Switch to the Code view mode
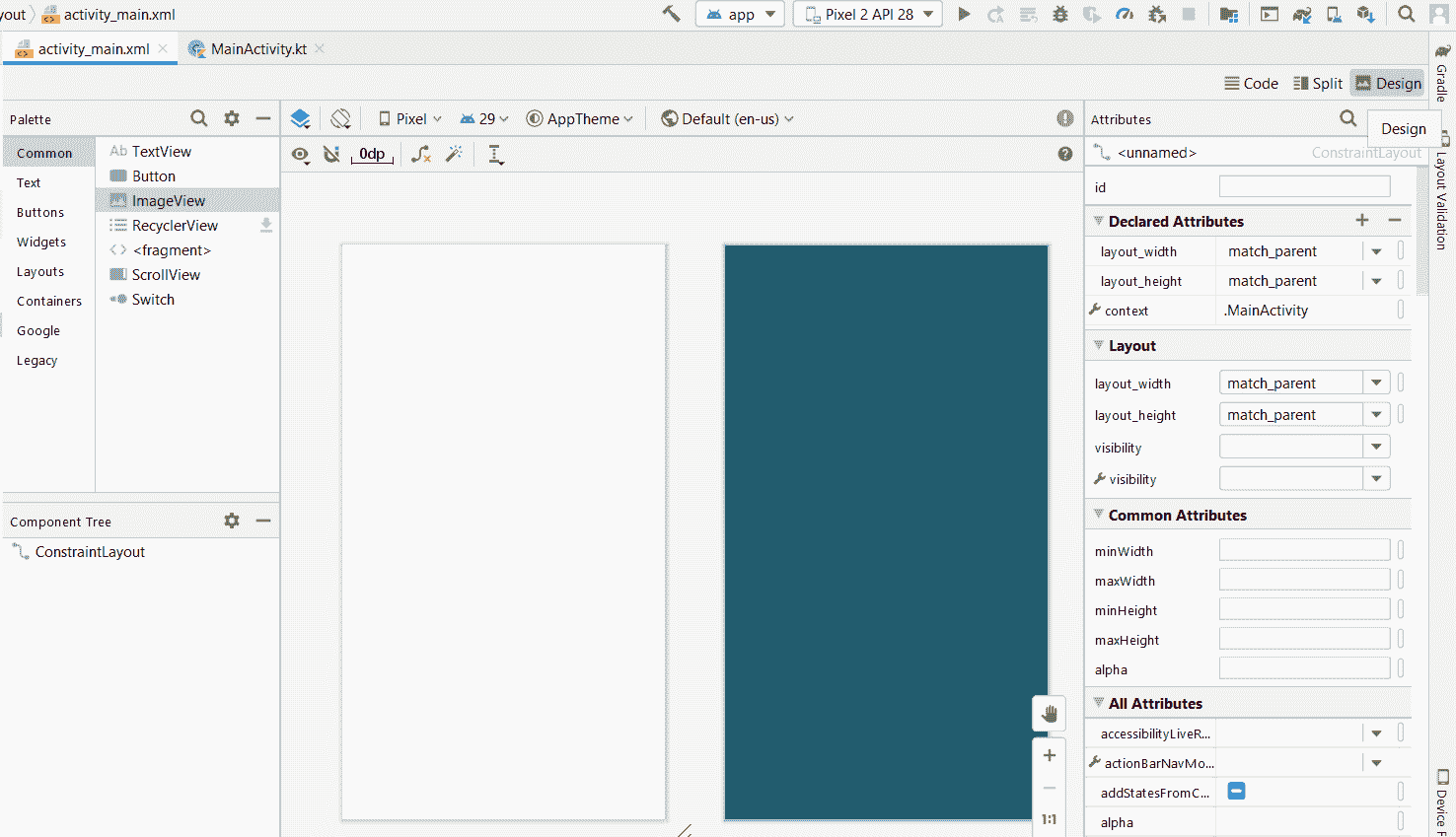 1250,83
